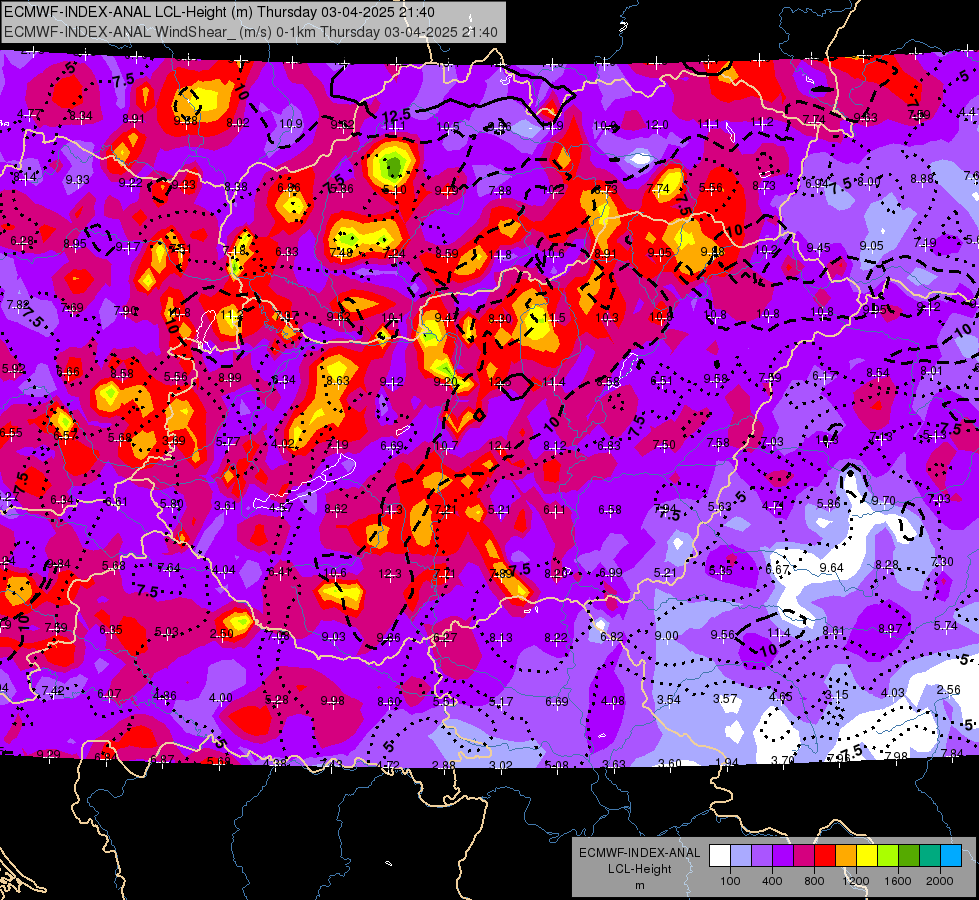Select the LCL-Height header line at the top
The height and width of the screenshot is (900, 979).
(x=219, y=12)
